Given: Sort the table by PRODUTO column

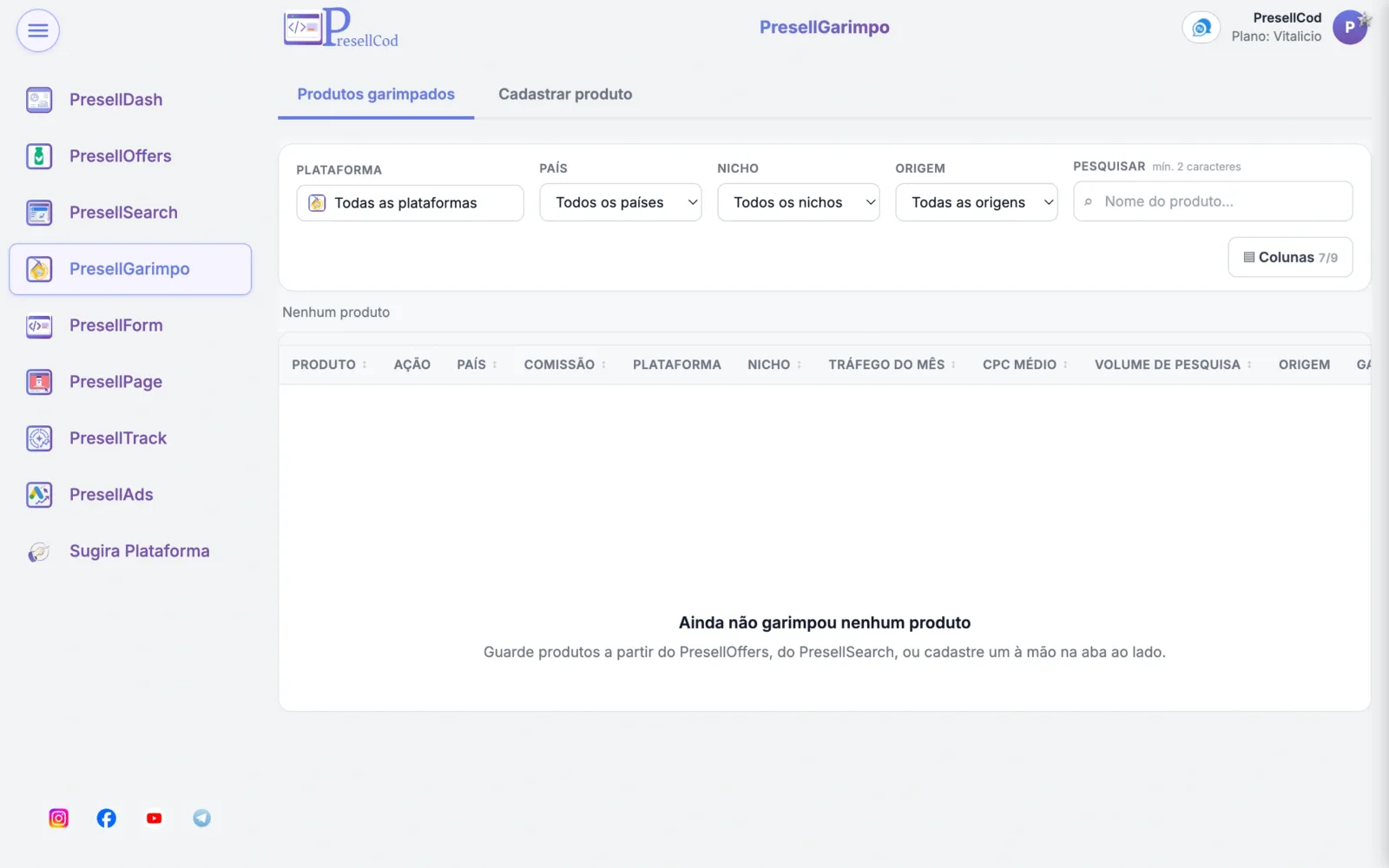Looking at the screenshot, I should [329, 365].
